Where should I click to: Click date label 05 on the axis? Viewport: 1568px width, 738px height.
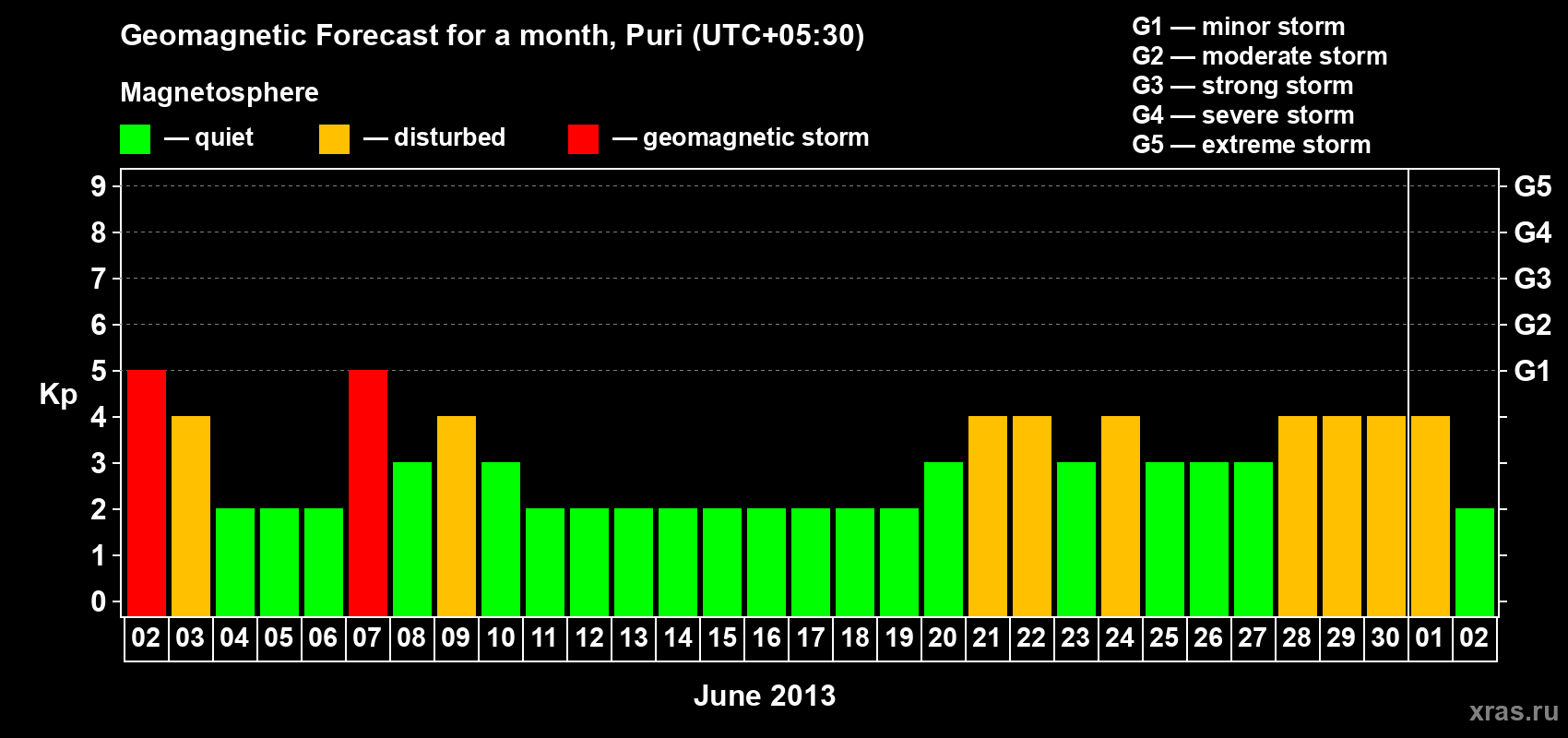[x=279, y=637]
